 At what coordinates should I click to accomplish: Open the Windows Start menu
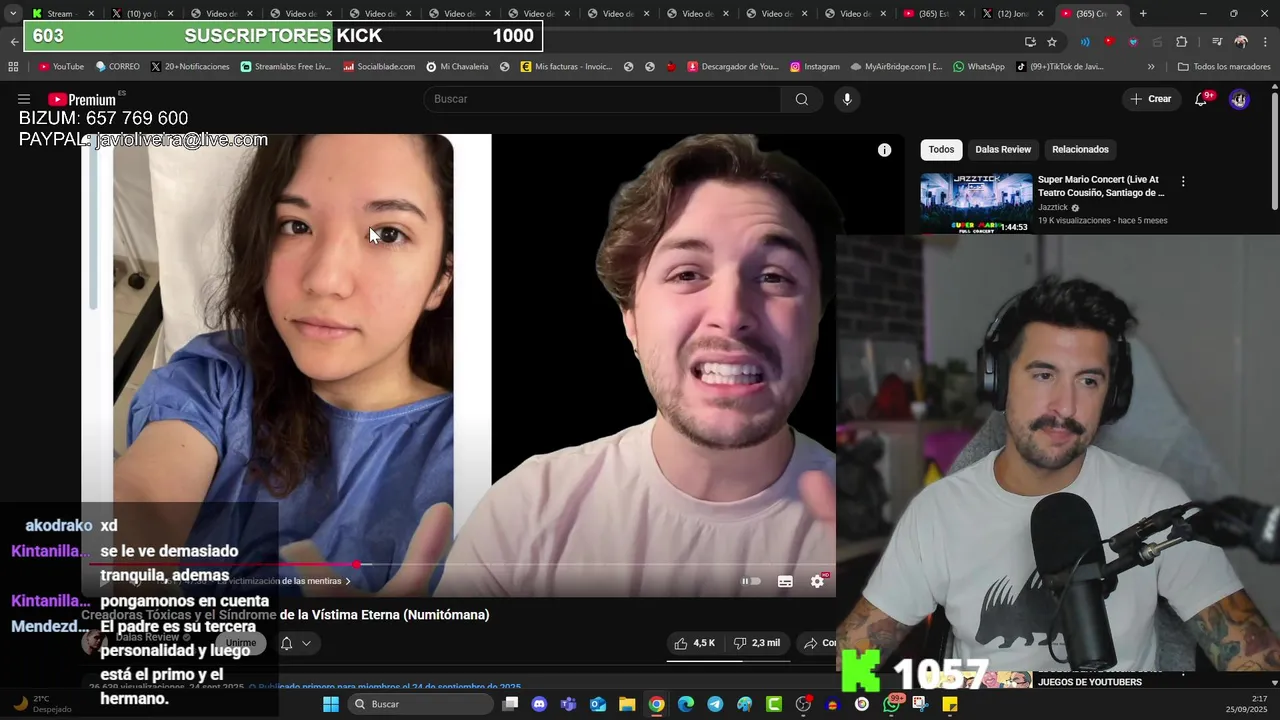coord(331,704)
